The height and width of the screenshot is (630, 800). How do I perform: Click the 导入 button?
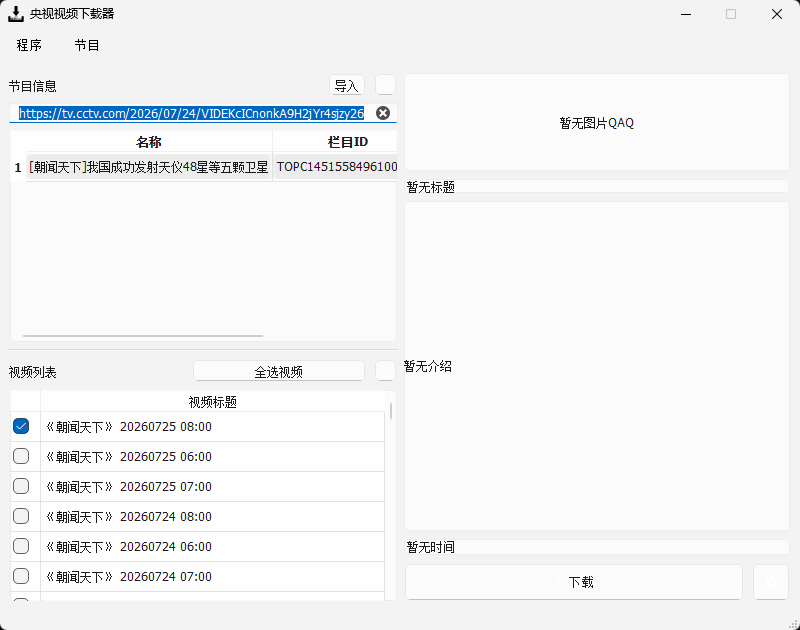click(x=346, y=85)
